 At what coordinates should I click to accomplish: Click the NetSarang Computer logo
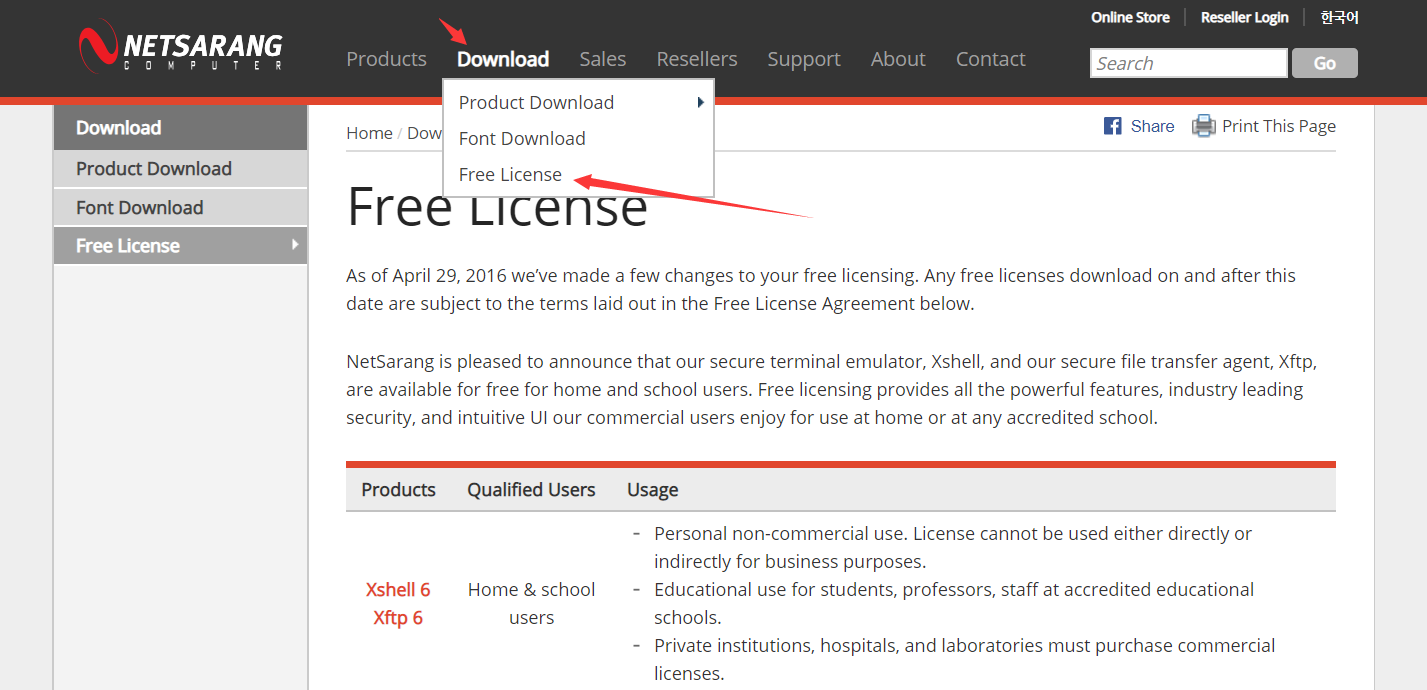181,47
